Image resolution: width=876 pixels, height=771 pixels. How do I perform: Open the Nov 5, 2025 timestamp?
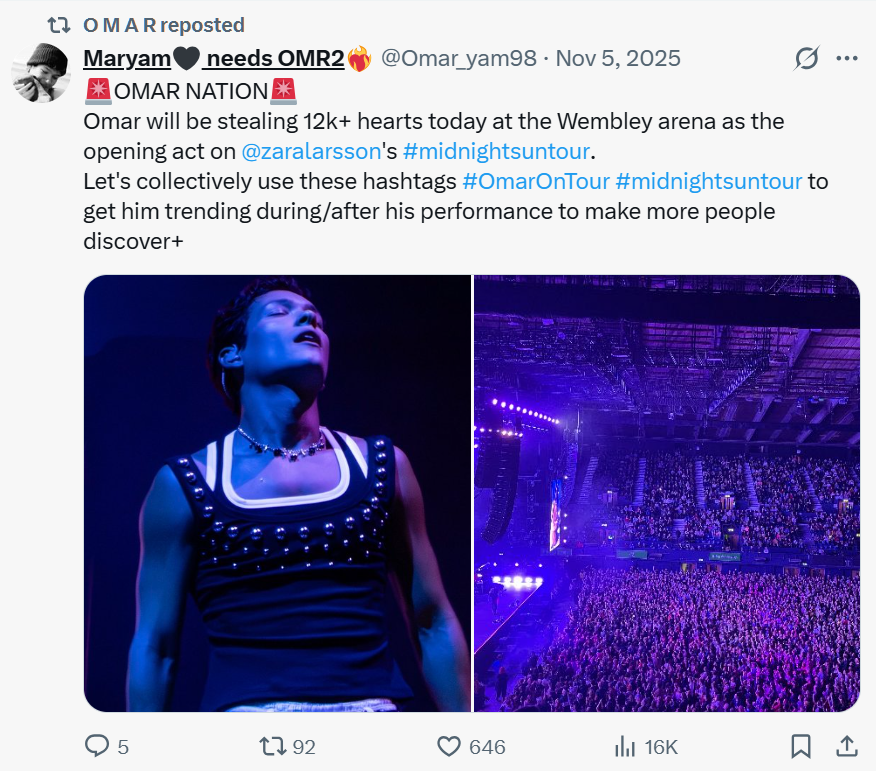[618, 59]
